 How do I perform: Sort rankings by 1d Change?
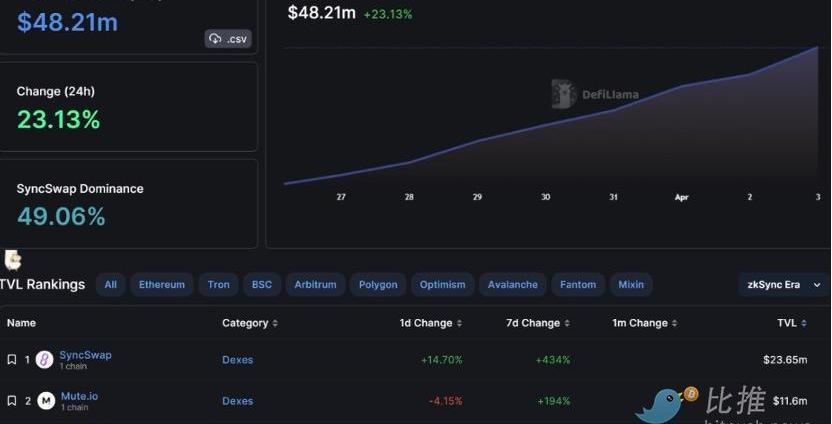(459, 324)
